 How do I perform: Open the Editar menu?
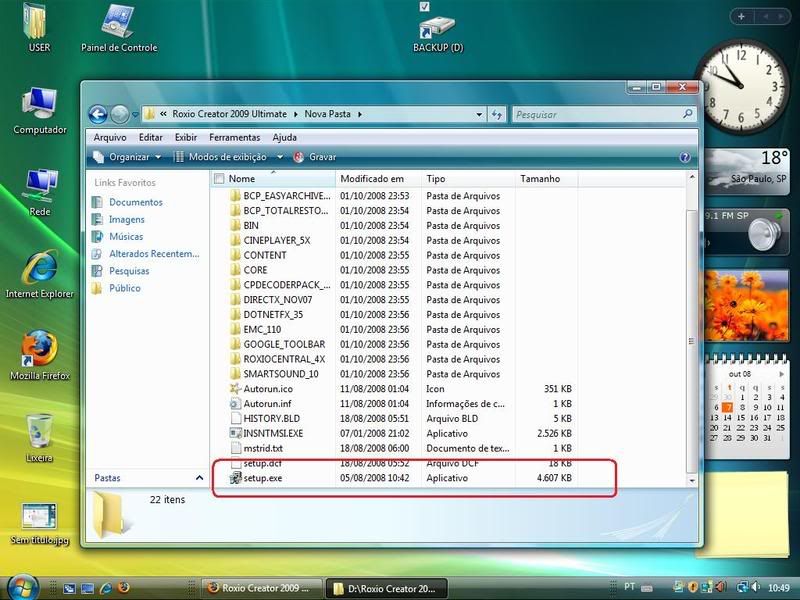(x=151, y=137)
